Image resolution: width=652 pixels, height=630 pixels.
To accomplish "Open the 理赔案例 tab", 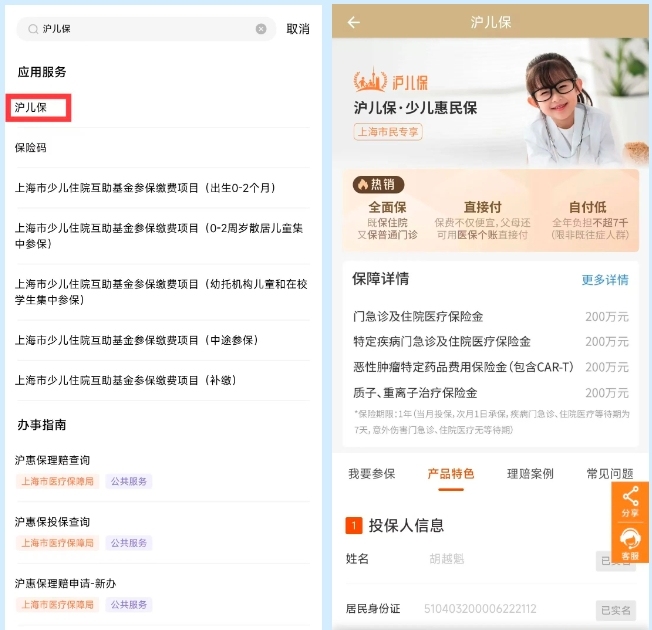I will coord(530,473).
